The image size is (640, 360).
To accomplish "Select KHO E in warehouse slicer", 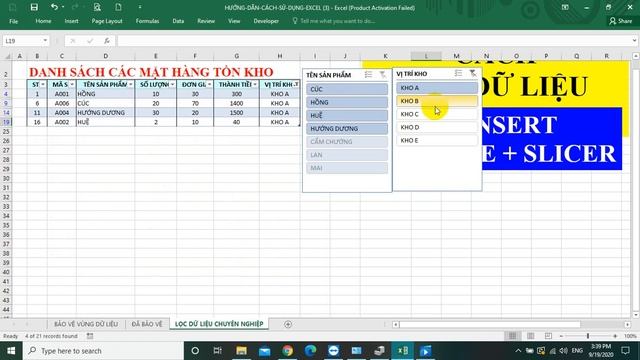I will tap(437, 140).
